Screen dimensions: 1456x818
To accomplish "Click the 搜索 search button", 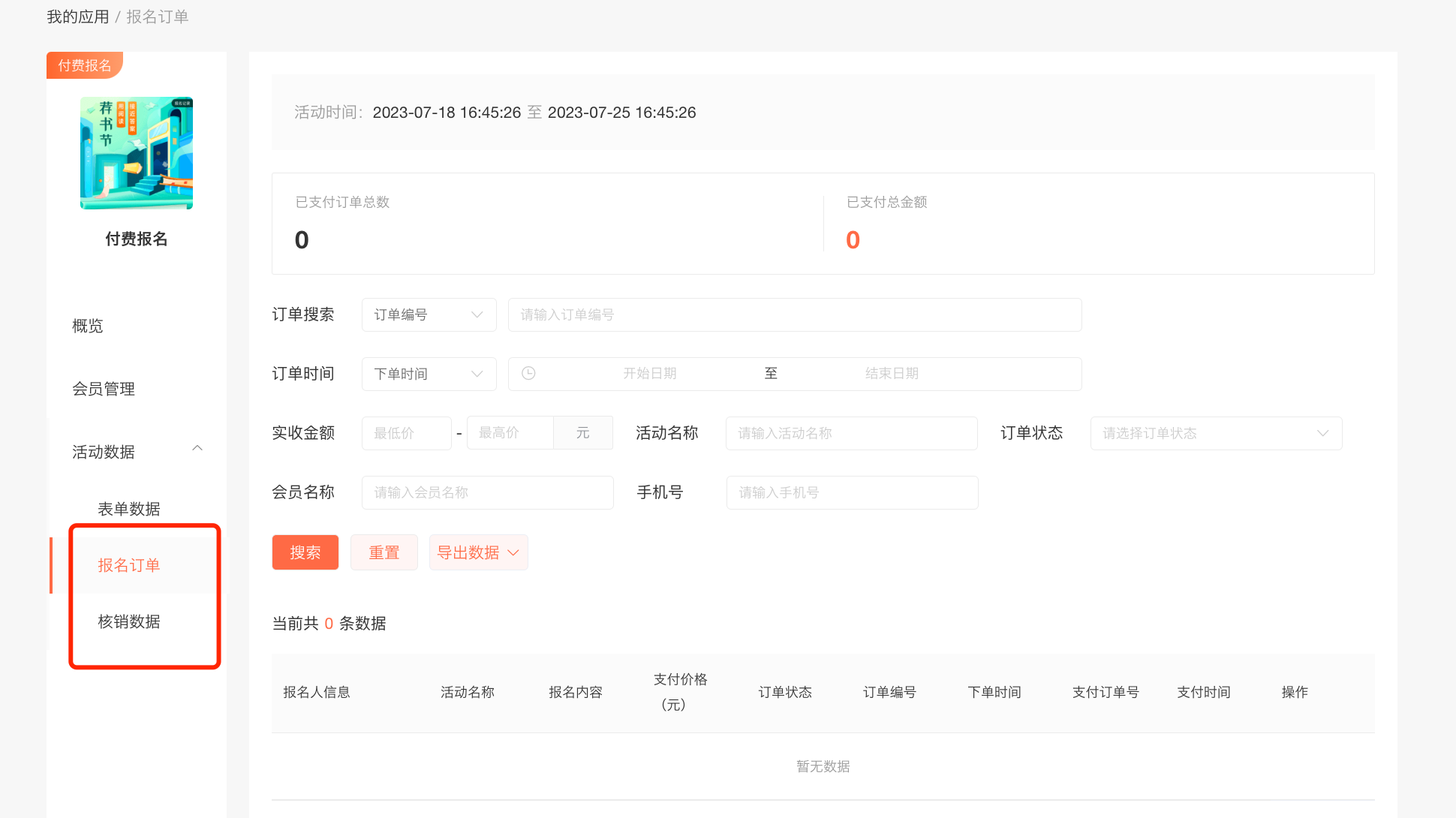I will [305, 552].
